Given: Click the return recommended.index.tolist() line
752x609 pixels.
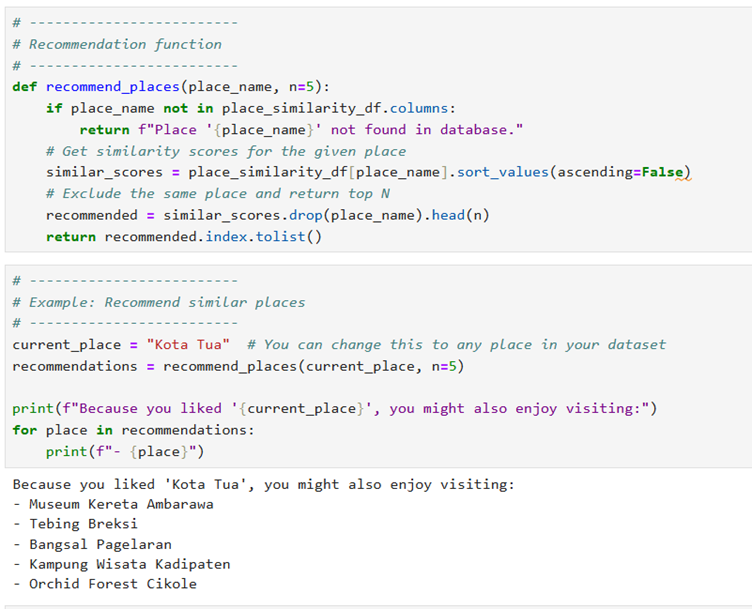Looking at the screenshot, I should coord(184,237).
